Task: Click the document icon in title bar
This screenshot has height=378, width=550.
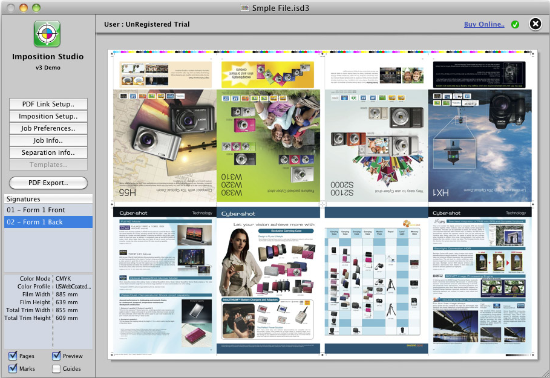Action: [x=245, y=8]
